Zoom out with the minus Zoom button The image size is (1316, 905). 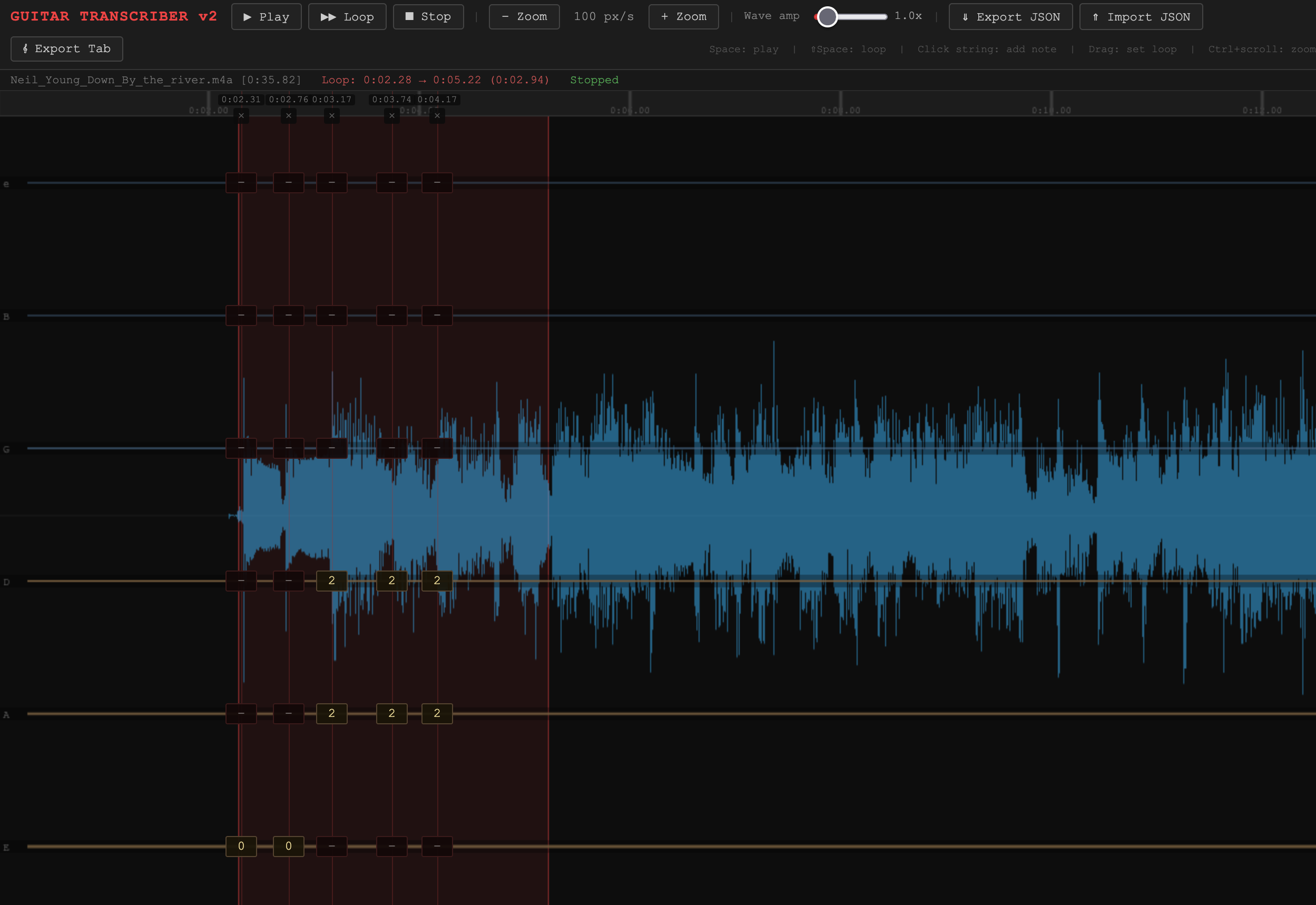(x=524, y=17)
